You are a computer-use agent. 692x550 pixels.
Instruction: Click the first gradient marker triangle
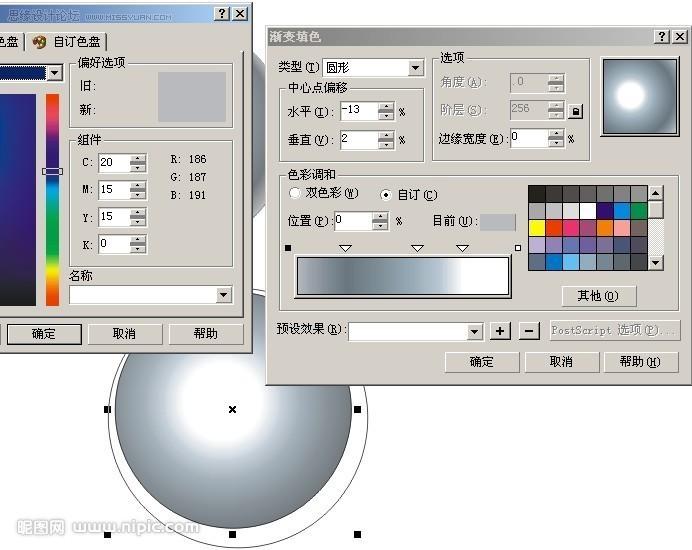(x=346, y=249)
